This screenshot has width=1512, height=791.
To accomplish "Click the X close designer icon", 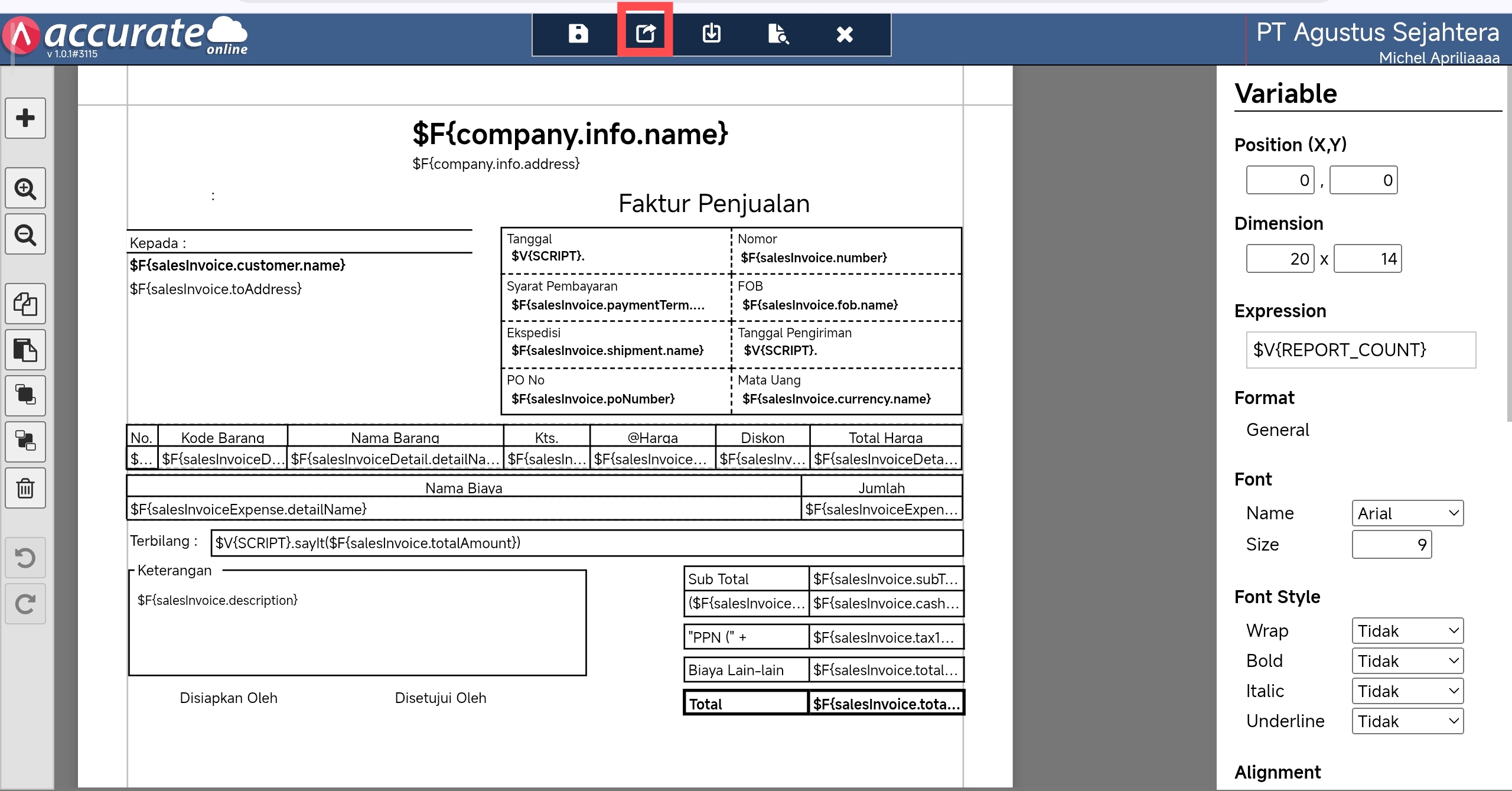I will pyautogui.click(x=845, y=34).
